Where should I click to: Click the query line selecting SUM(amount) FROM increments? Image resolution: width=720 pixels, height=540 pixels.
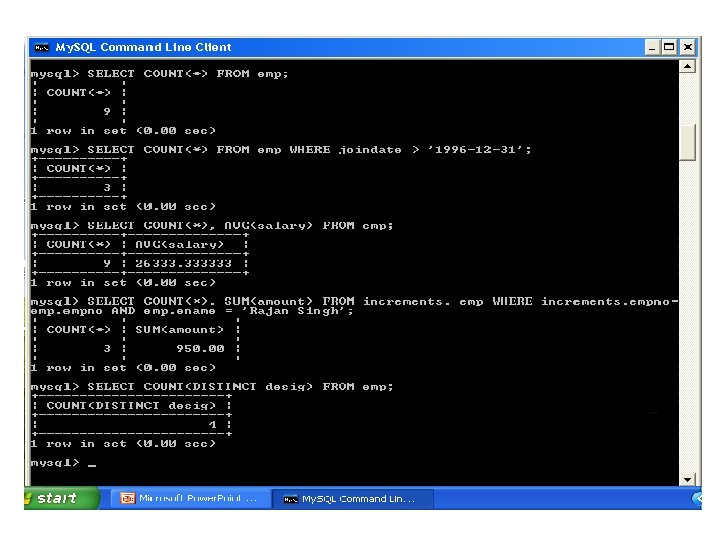pyautogui.click(x=354, y=302)
